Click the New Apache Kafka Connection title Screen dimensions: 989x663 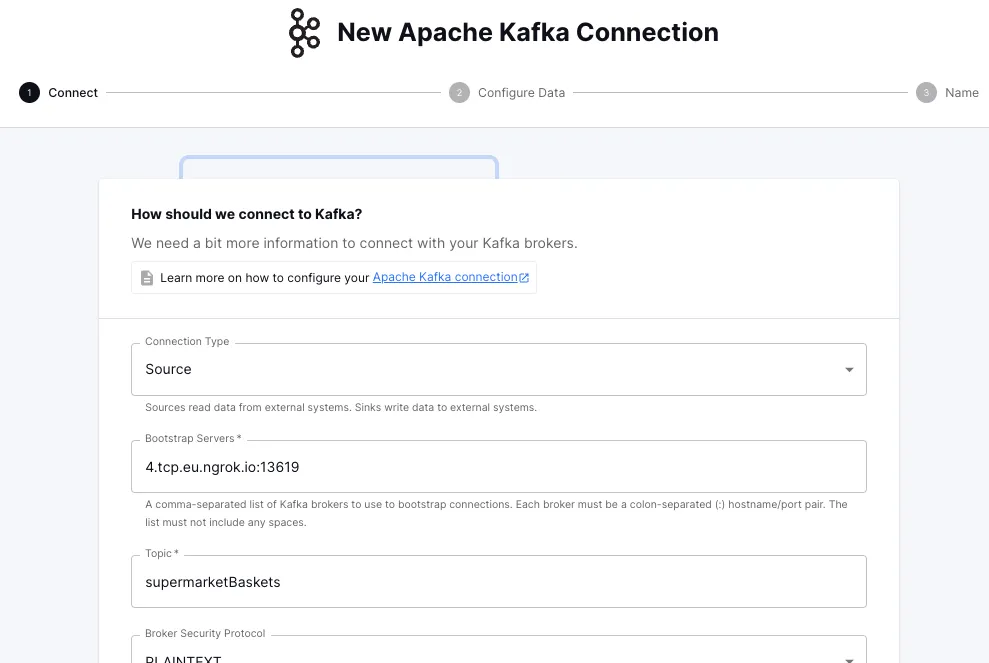pyautogui.click(x=527, y=33)
